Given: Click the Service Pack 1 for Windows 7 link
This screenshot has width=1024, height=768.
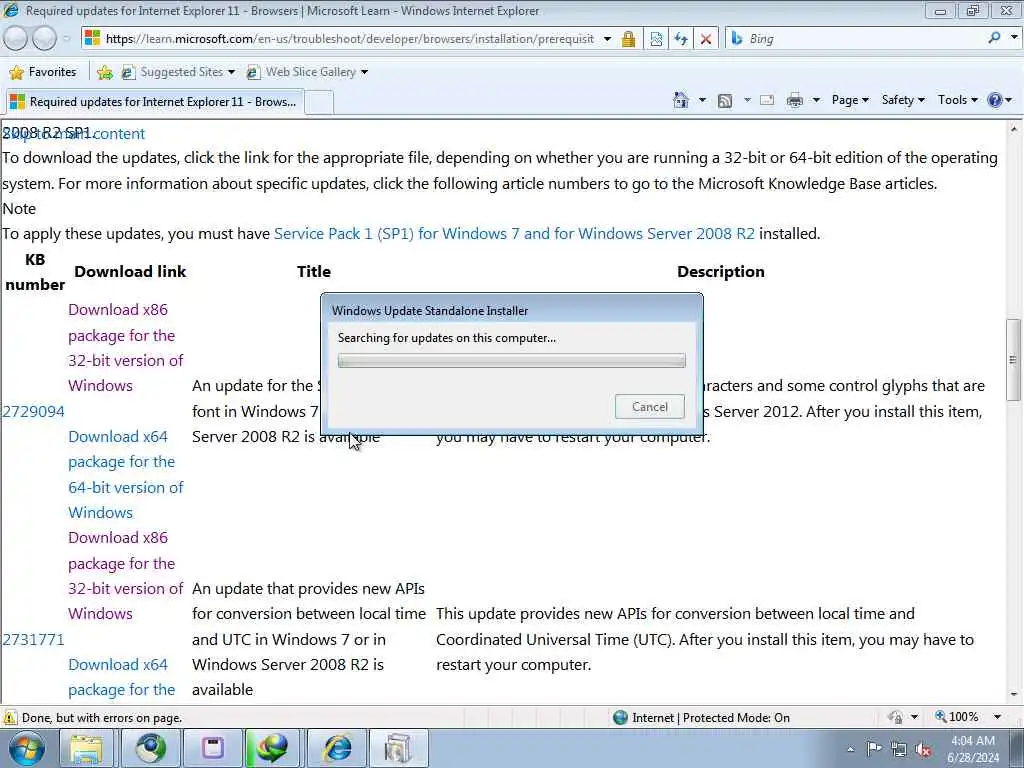Looking at the screenshot, I should tap(514, 234).
